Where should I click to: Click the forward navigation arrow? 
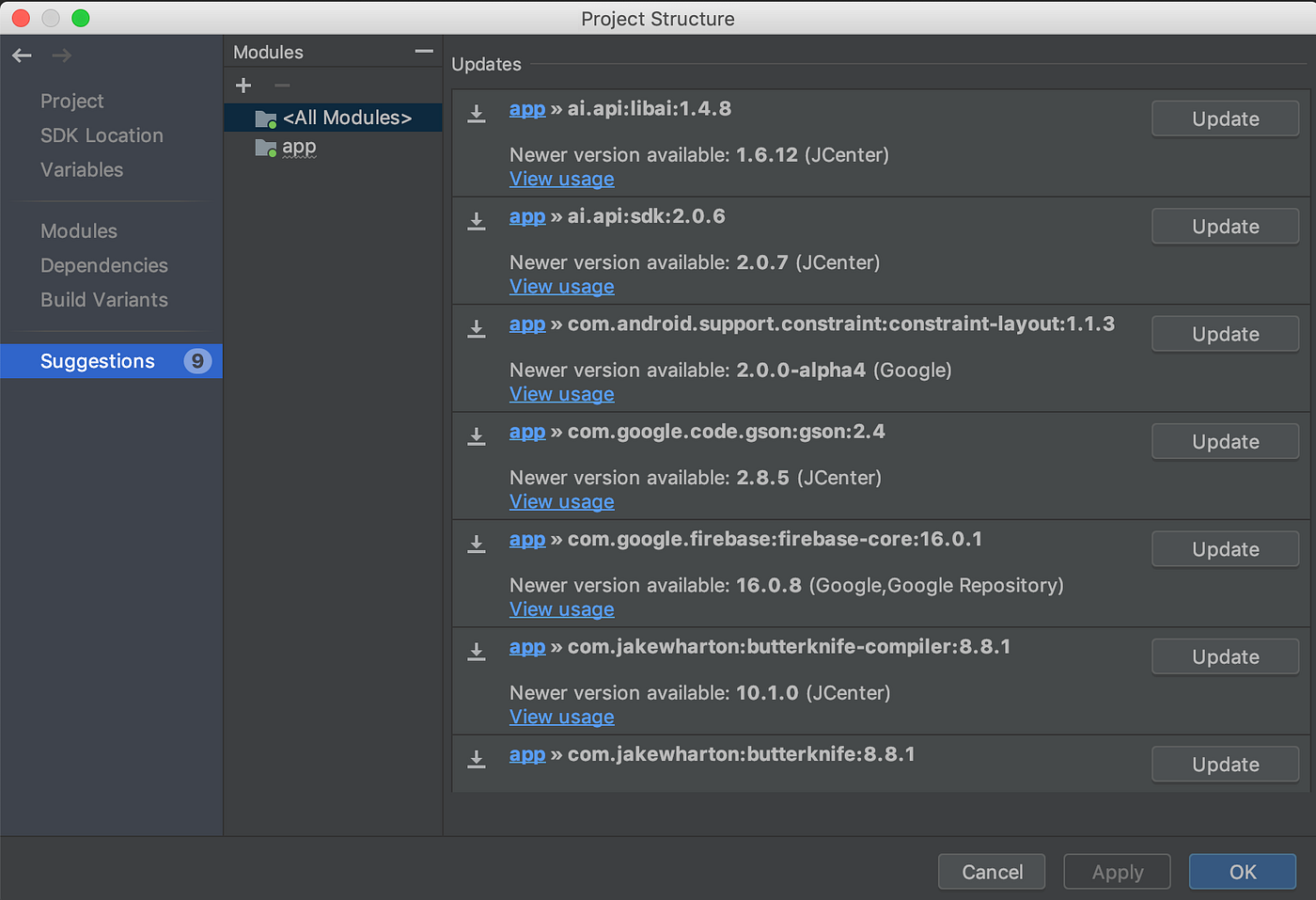tap(60, 55)
